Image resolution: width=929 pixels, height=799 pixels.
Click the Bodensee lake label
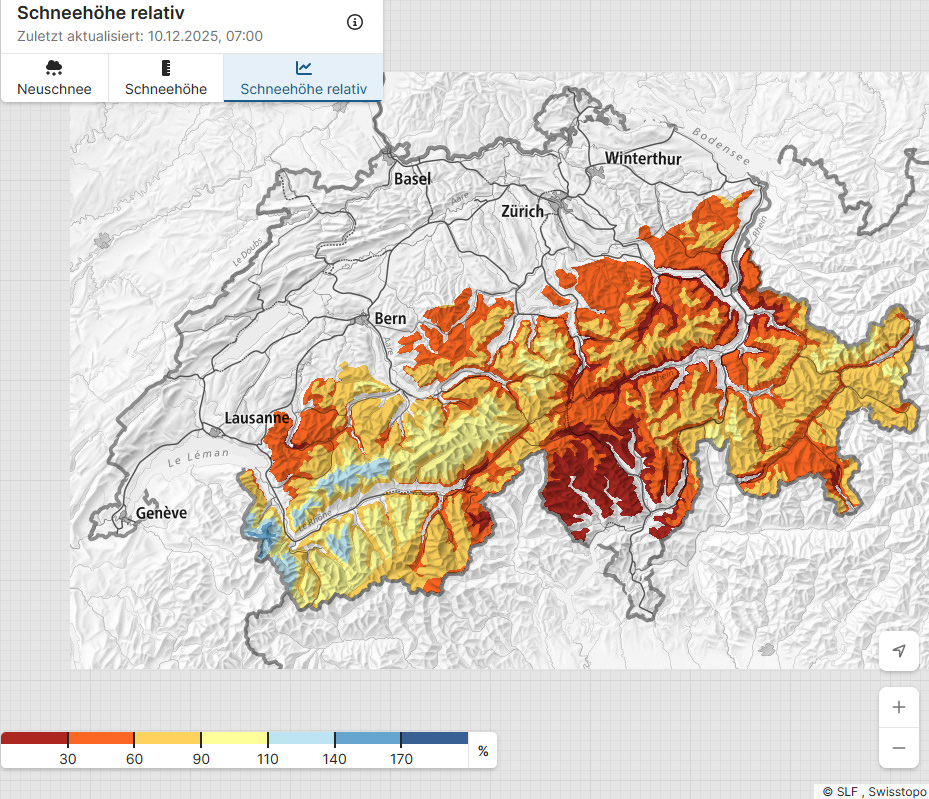[721, 146]
